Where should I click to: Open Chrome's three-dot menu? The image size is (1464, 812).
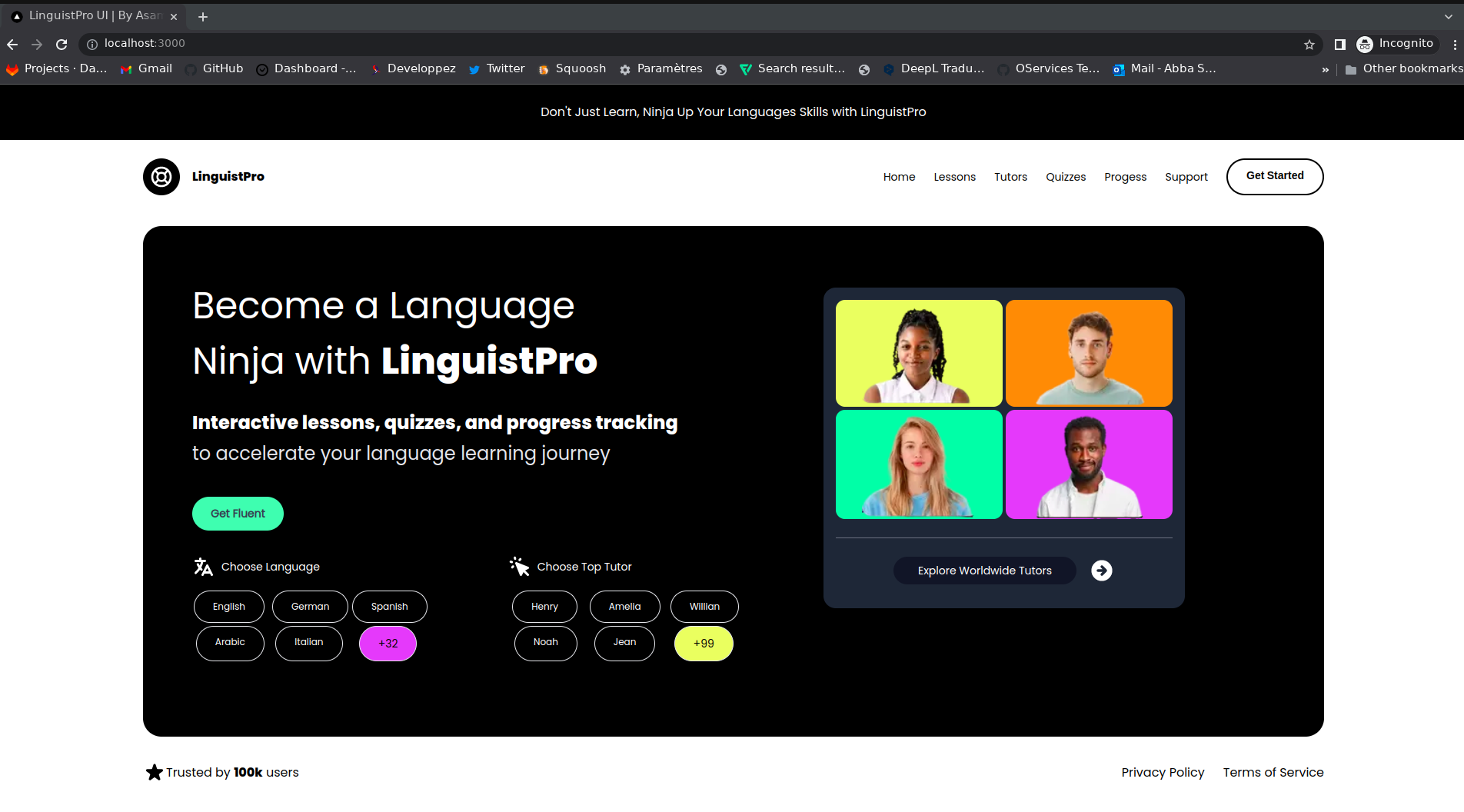point(1455,44)
